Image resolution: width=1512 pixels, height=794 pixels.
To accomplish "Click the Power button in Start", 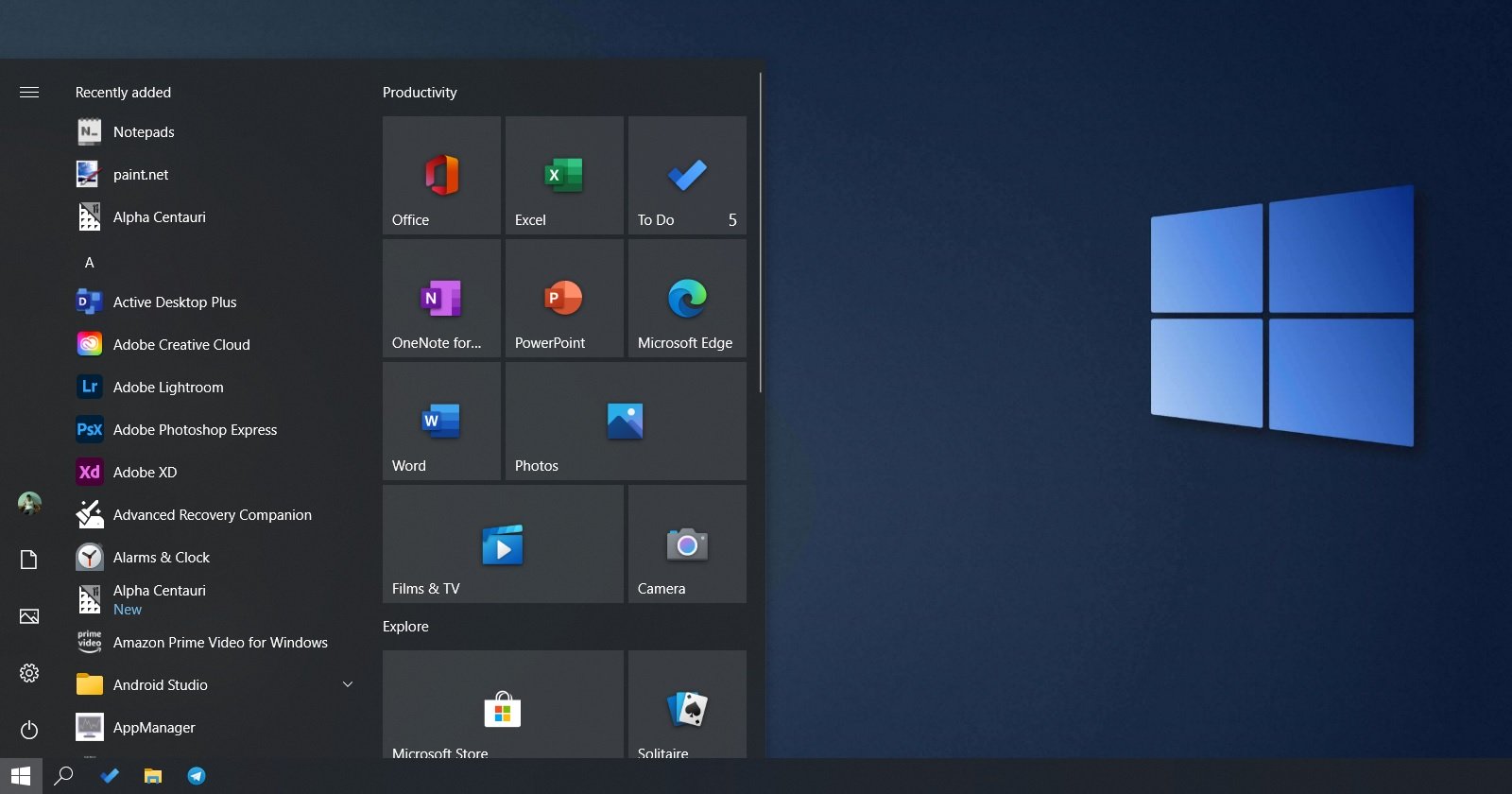I will (x=29, y=730).
